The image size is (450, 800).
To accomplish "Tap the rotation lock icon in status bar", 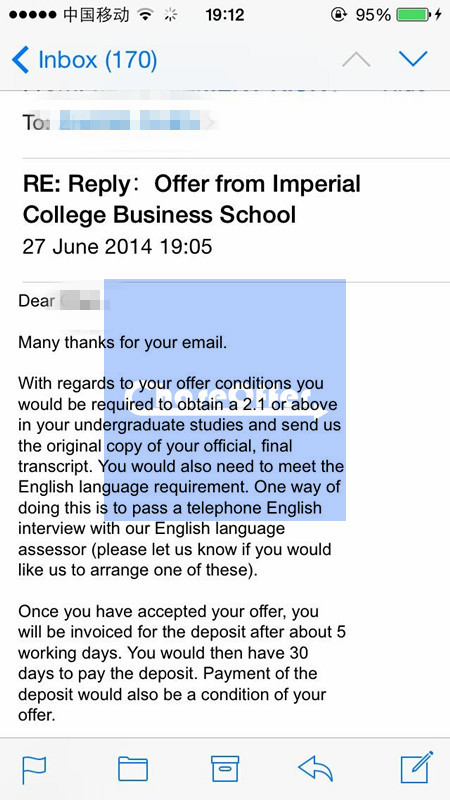I will point(338,15).
